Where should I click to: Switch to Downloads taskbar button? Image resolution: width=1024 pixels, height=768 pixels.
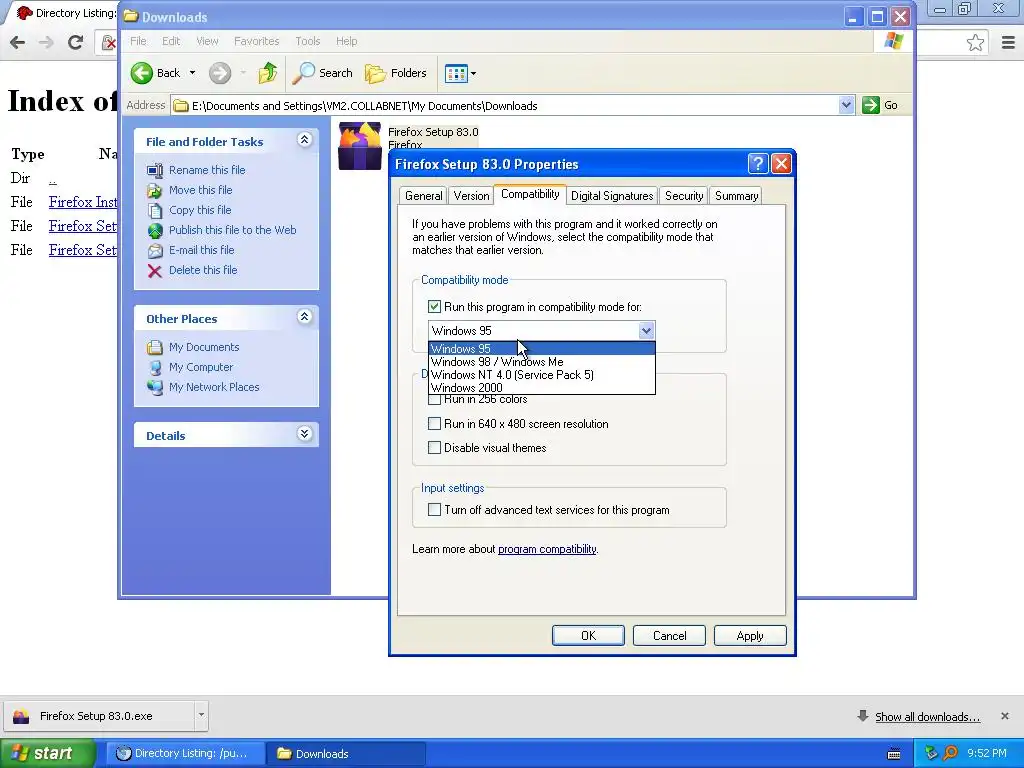[x=347, y=754]
